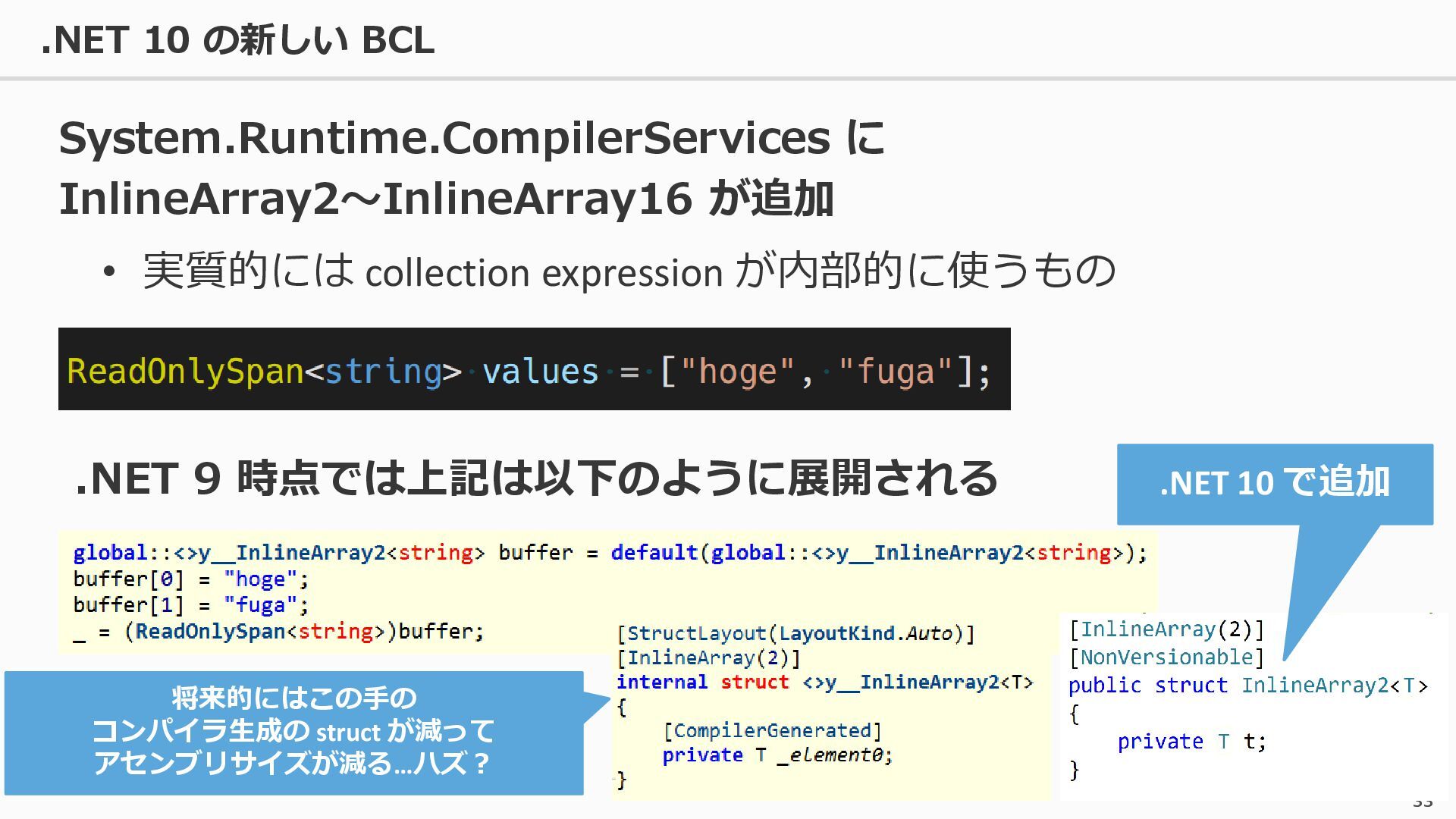
Task: Click the dark ReadOnlySpan<string> values code snippet
Action: click(x=534, y=369)
